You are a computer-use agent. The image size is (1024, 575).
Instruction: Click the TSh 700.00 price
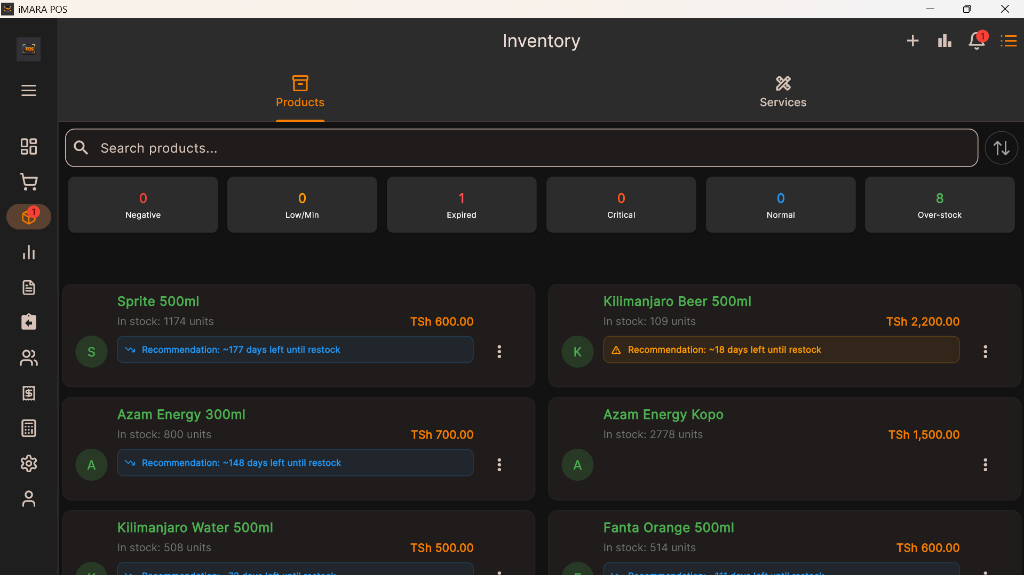(x=442, y=435)
